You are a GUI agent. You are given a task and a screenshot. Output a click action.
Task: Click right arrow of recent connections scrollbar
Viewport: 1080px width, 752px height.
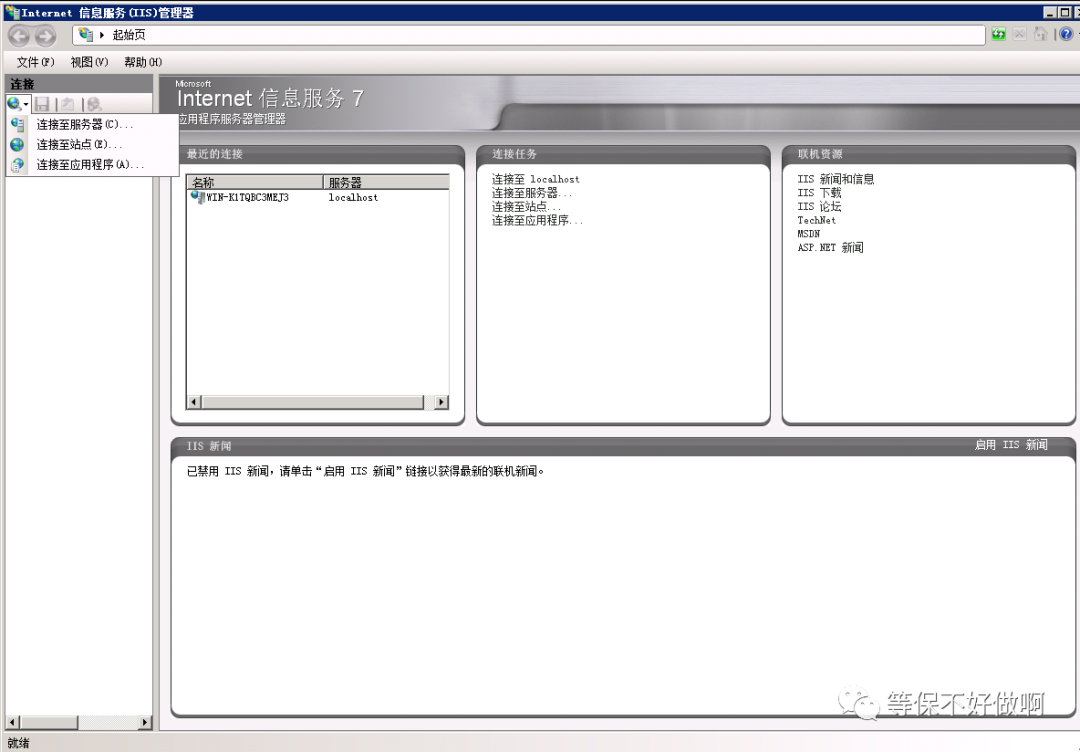click(442, 402)
